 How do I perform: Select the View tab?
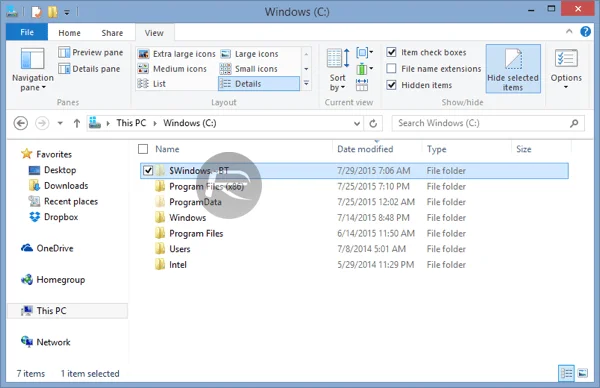(154, 33)
